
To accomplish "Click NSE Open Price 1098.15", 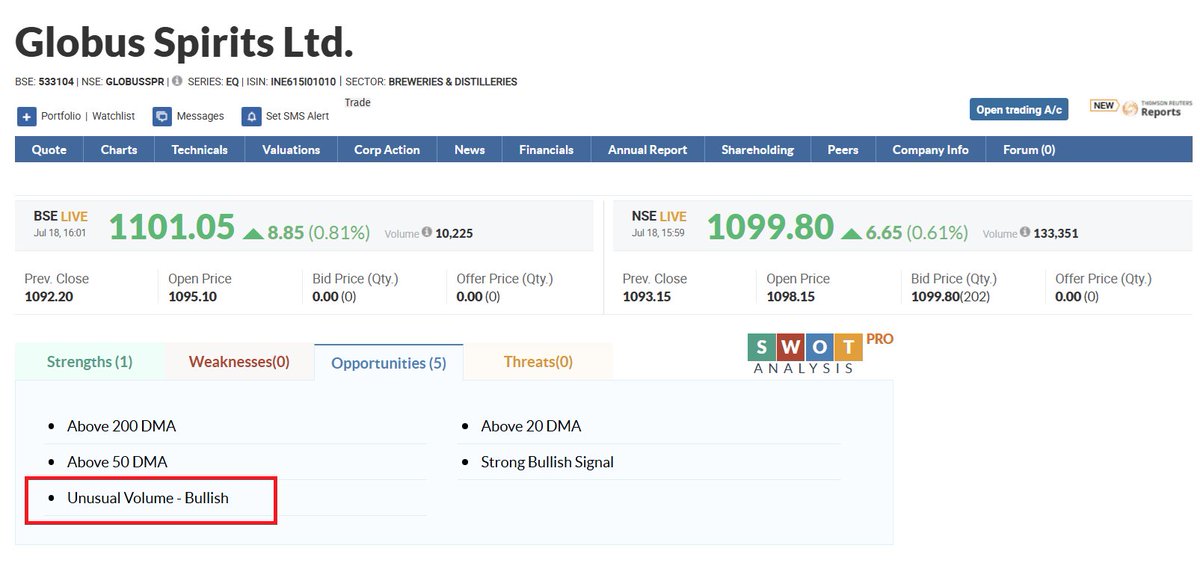I will coord(790,297).
